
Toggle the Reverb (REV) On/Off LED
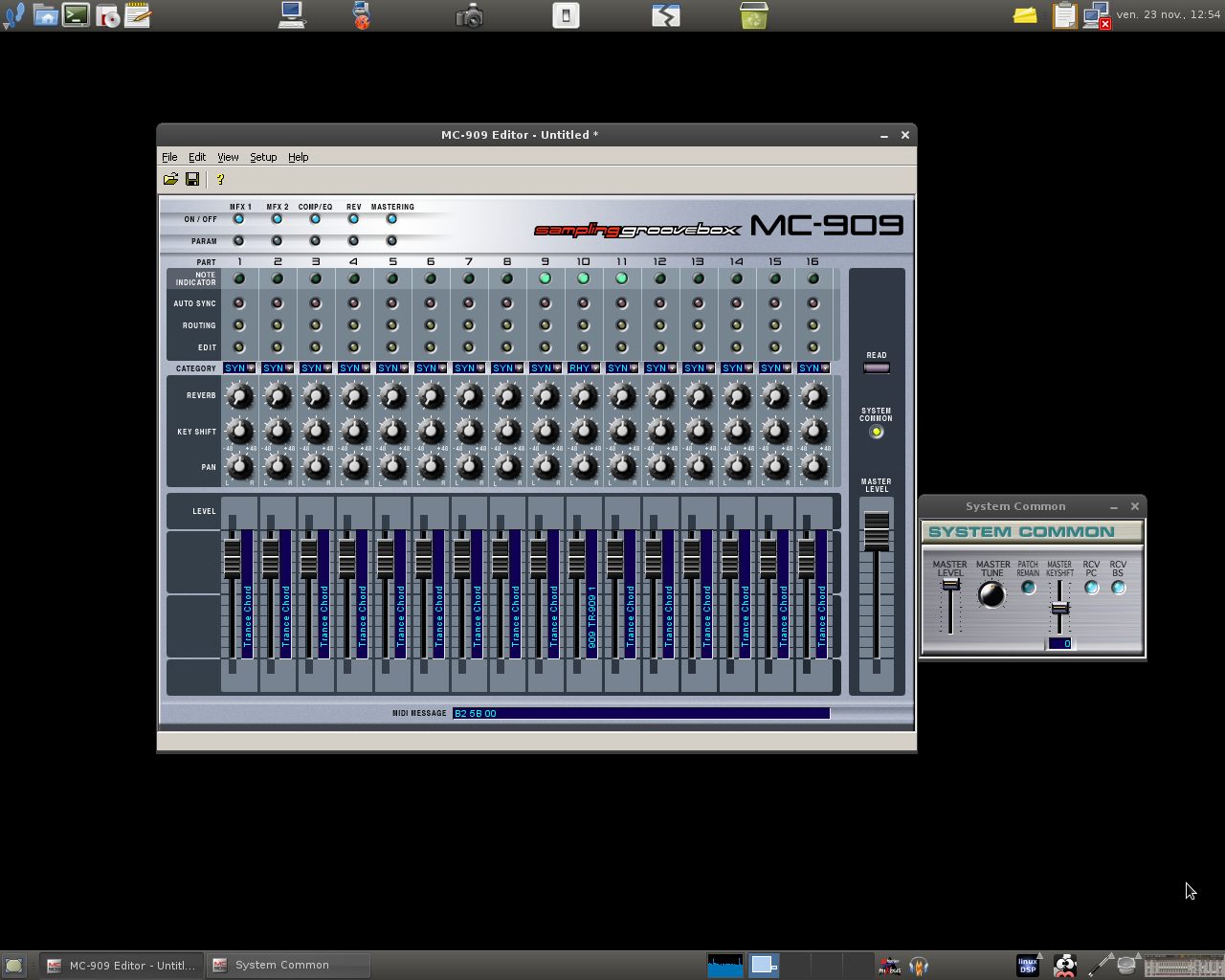354,219
